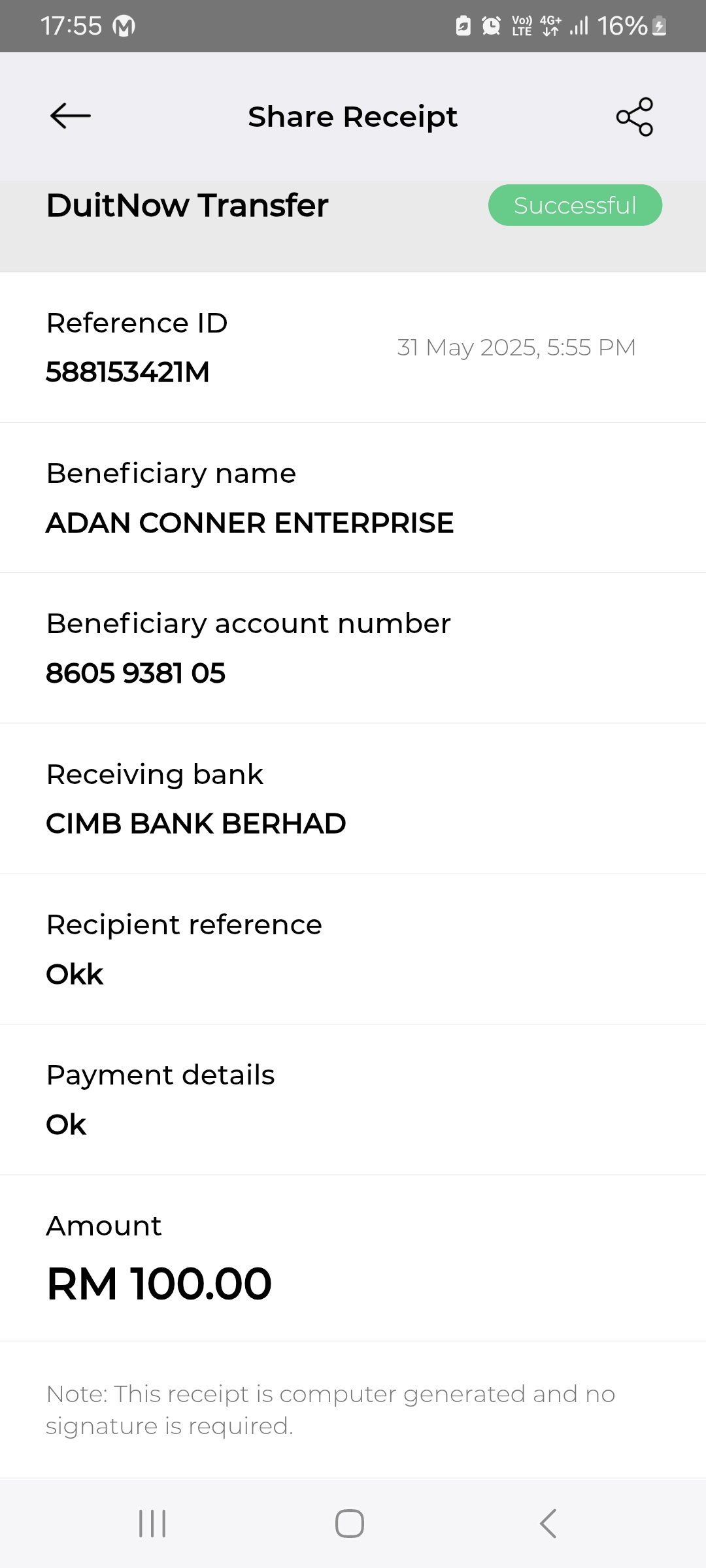This screenshot has width=706, height=1568.
Task: Tap the alarm icon in status bar
Action: coord(491,26)
